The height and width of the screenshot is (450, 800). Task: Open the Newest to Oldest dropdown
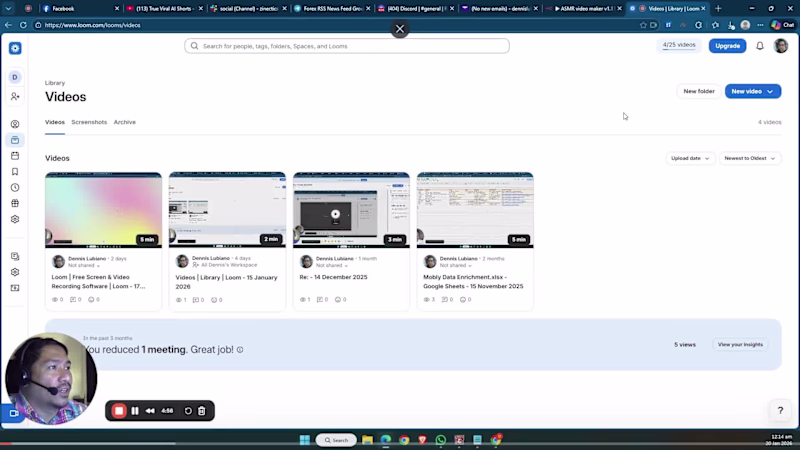(x=749, y=158)
